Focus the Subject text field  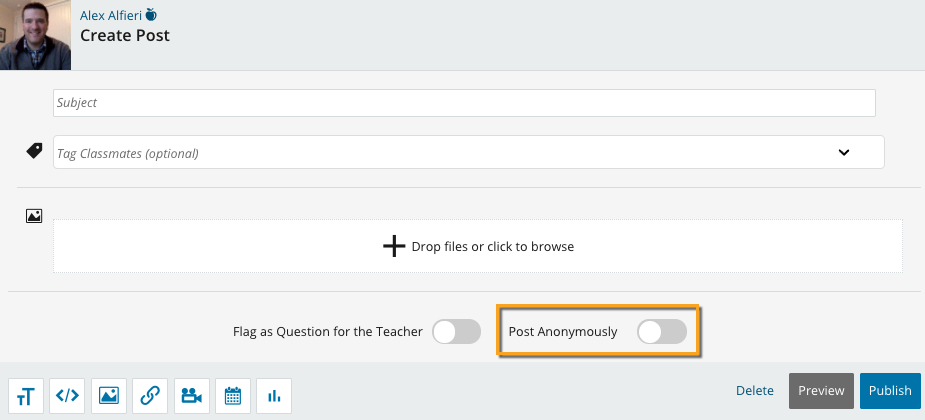464,103
